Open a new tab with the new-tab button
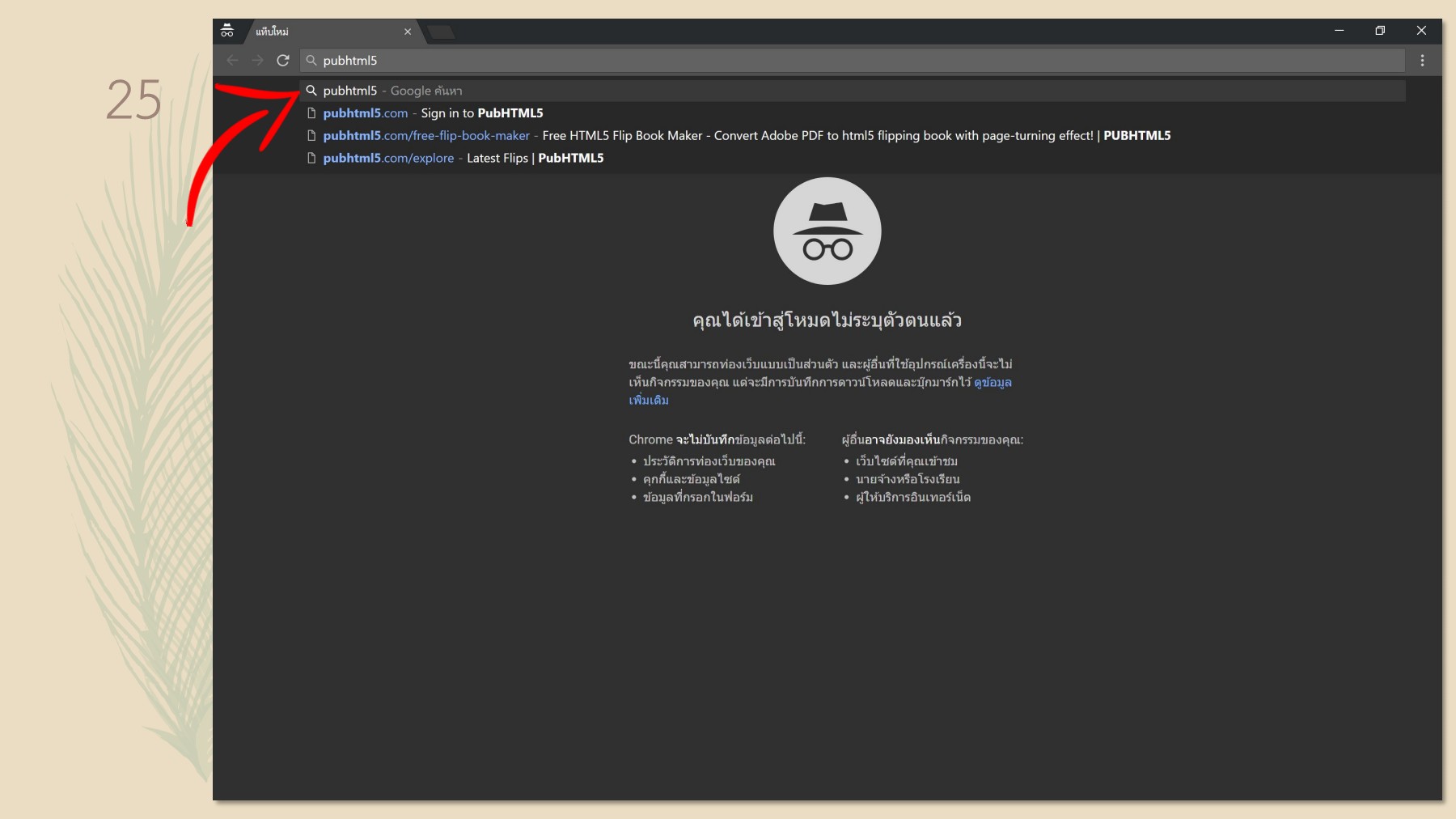 point(441,32)
